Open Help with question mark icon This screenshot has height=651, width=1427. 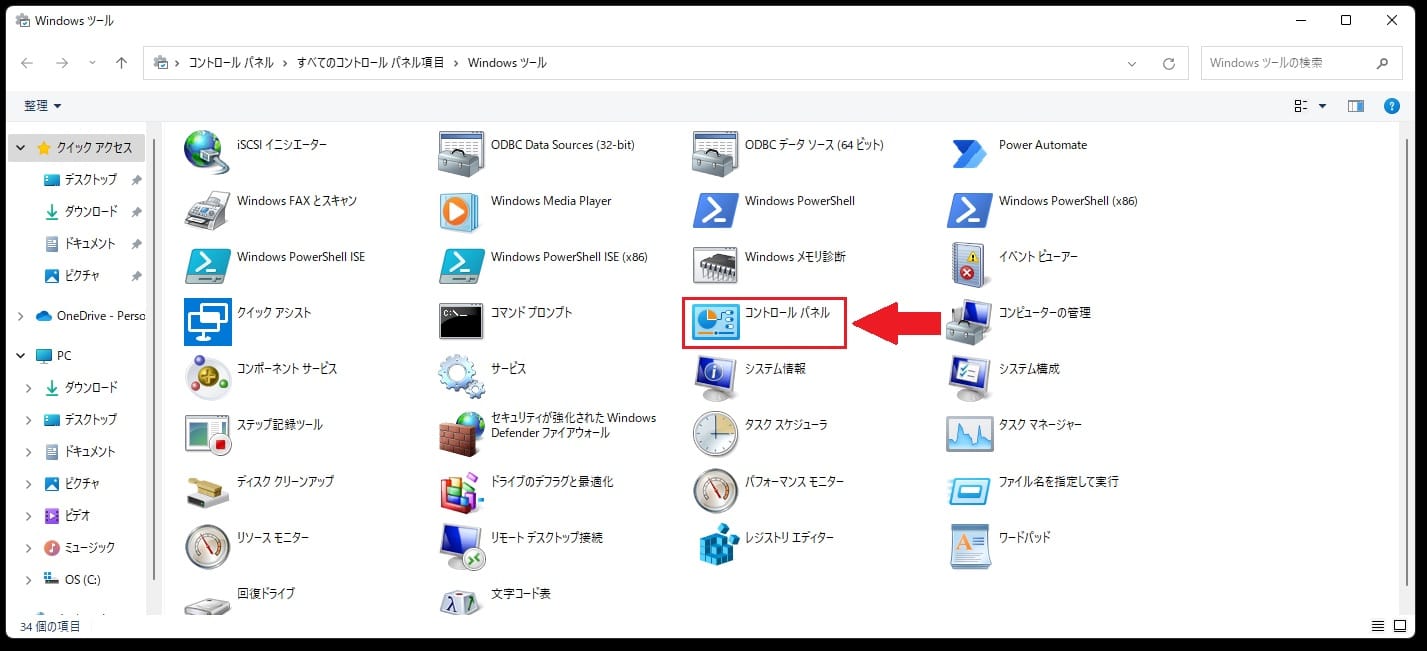(1391, 106)
